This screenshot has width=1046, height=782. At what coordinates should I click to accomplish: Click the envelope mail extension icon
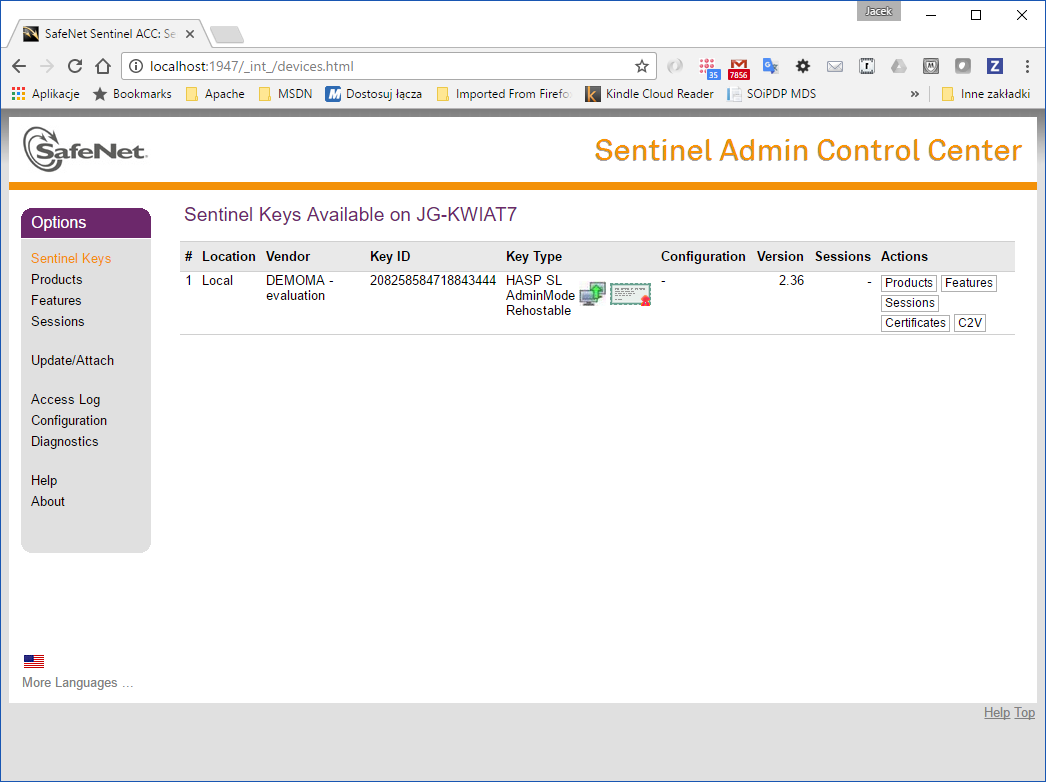point(835,66)
